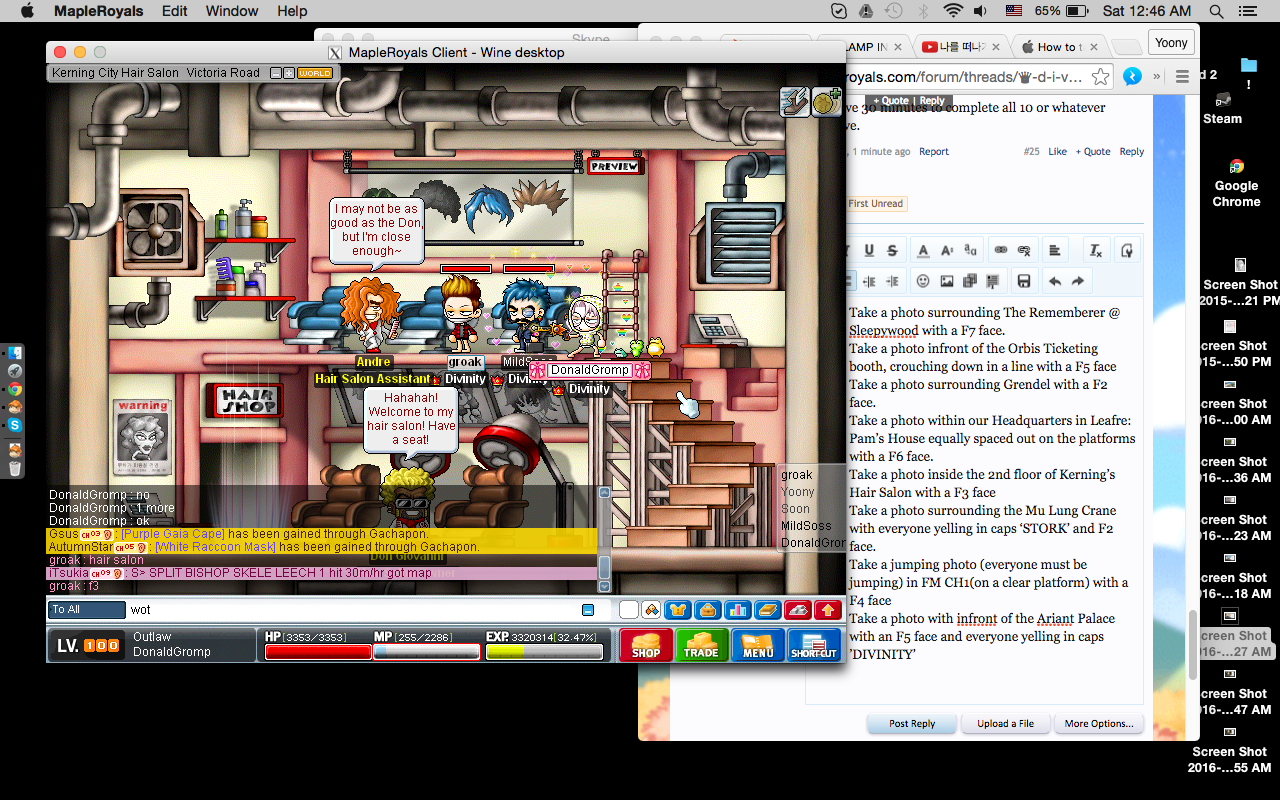The width and height of the screenshot is (1280, 800).
Task: Click the WORLD map button in game
Action: click(x=315, y=73)
